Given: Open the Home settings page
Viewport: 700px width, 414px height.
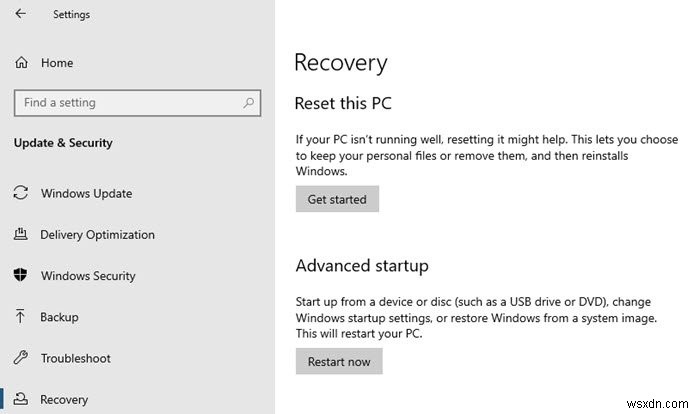Looking at the screenshot, I should click(x=57, y=63).
